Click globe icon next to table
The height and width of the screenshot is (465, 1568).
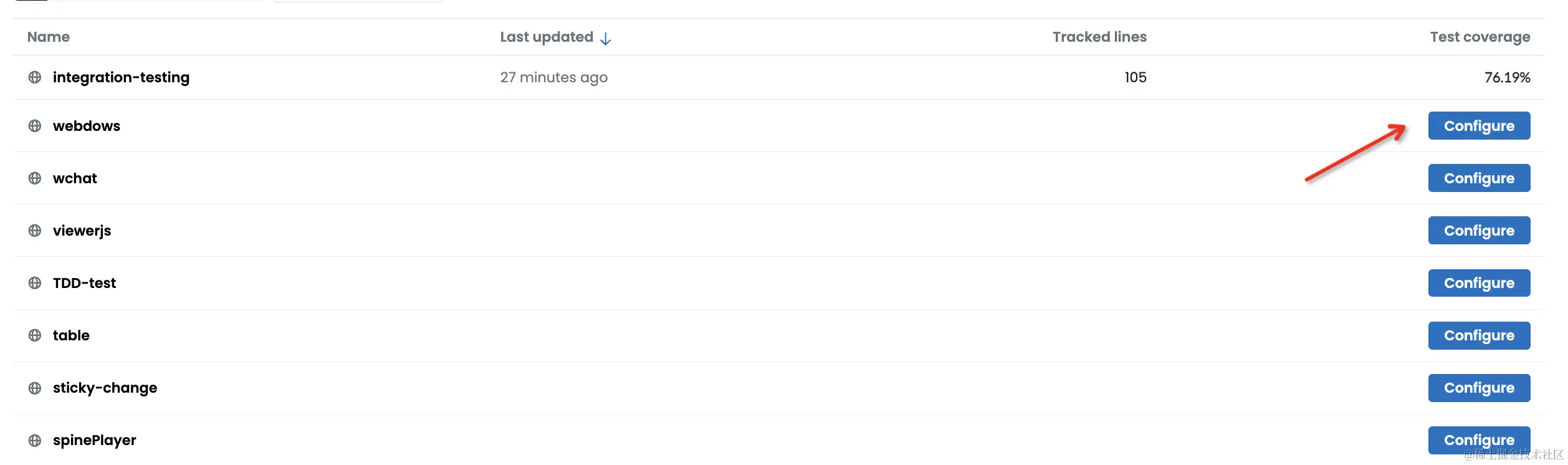pyautogui.click(x=35, y=335)
